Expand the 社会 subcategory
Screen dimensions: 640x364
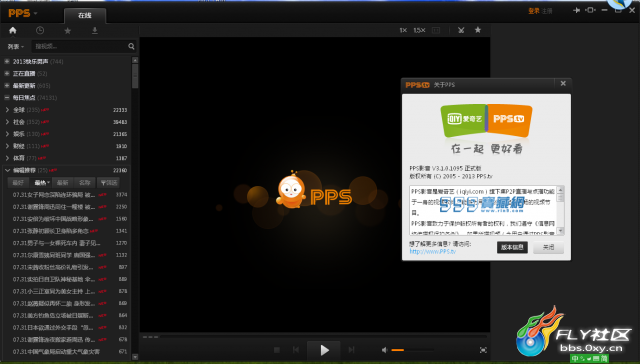(x=7, y=122)
